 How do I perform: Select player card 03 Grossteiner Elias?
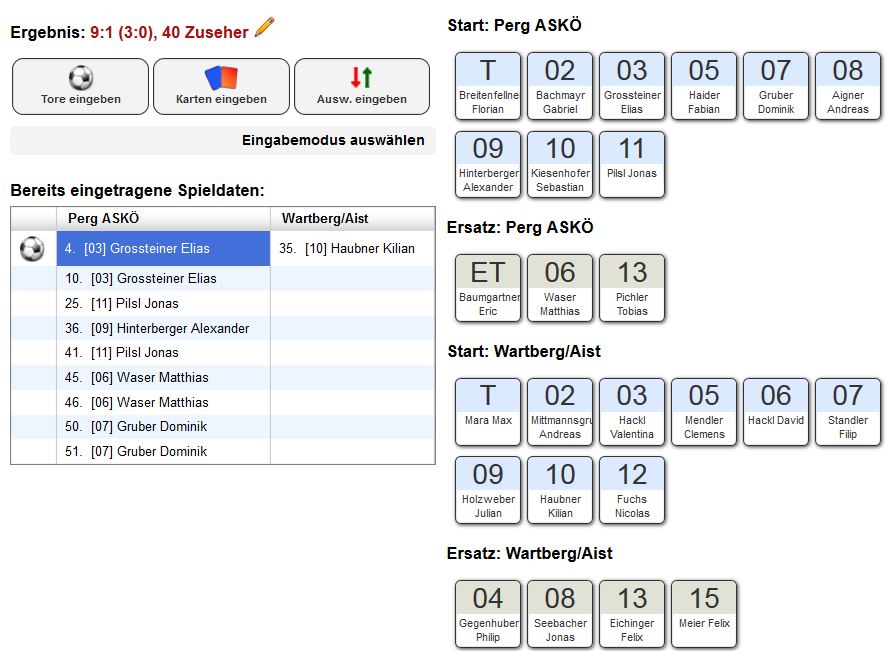(632, 86)
